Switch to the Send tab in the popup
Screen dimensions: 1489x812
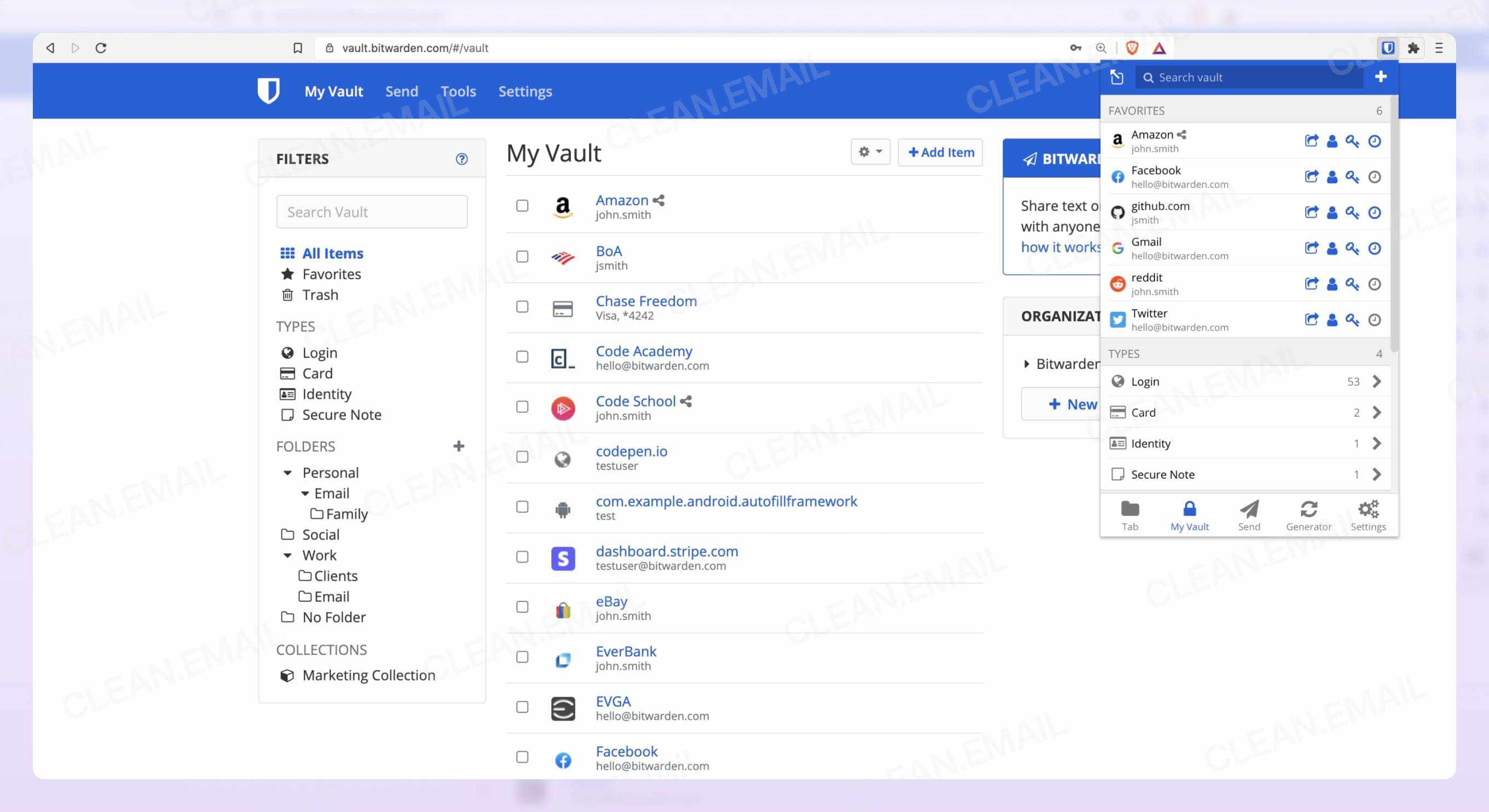tap(1249, 515)
